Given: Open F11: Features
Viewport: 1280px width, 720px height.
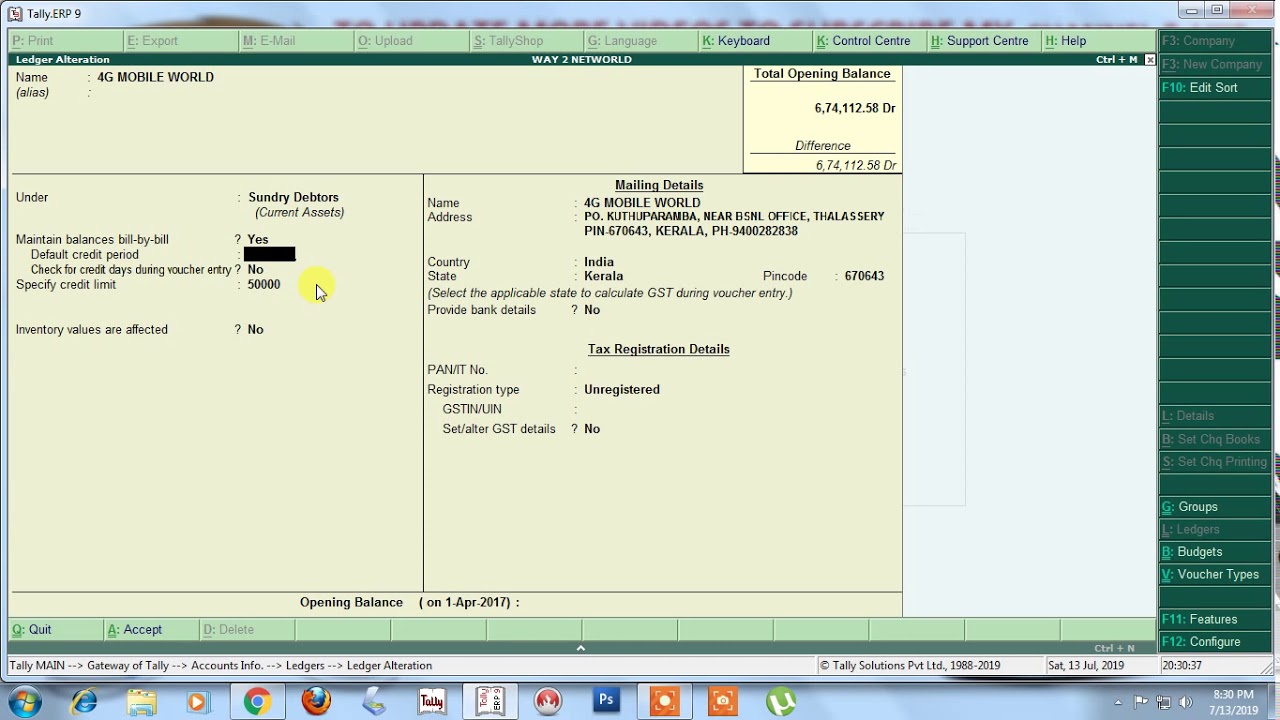Looking at the screenshot, I should tap(1213, 619).
